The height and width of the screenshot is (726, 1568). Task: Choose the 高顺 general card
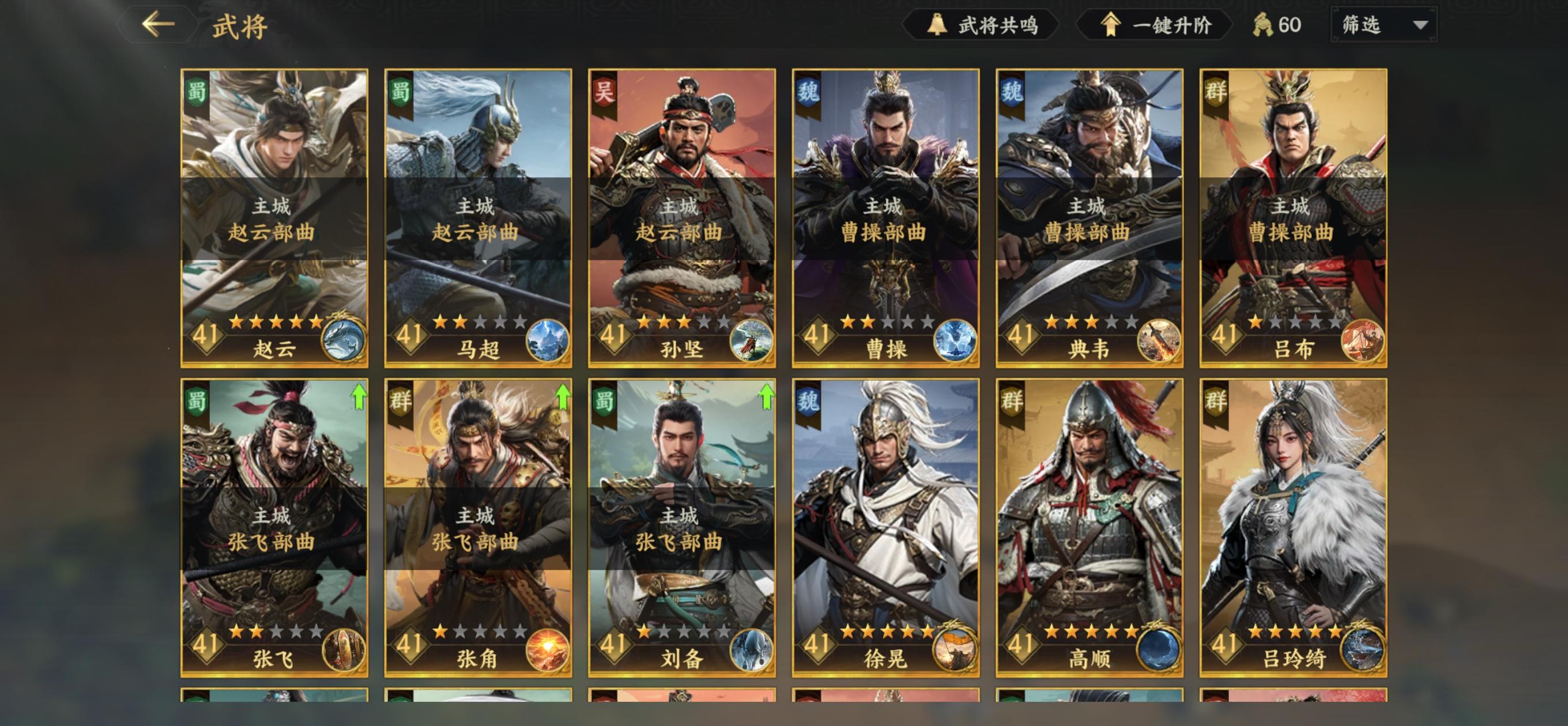pos(1090,528)
